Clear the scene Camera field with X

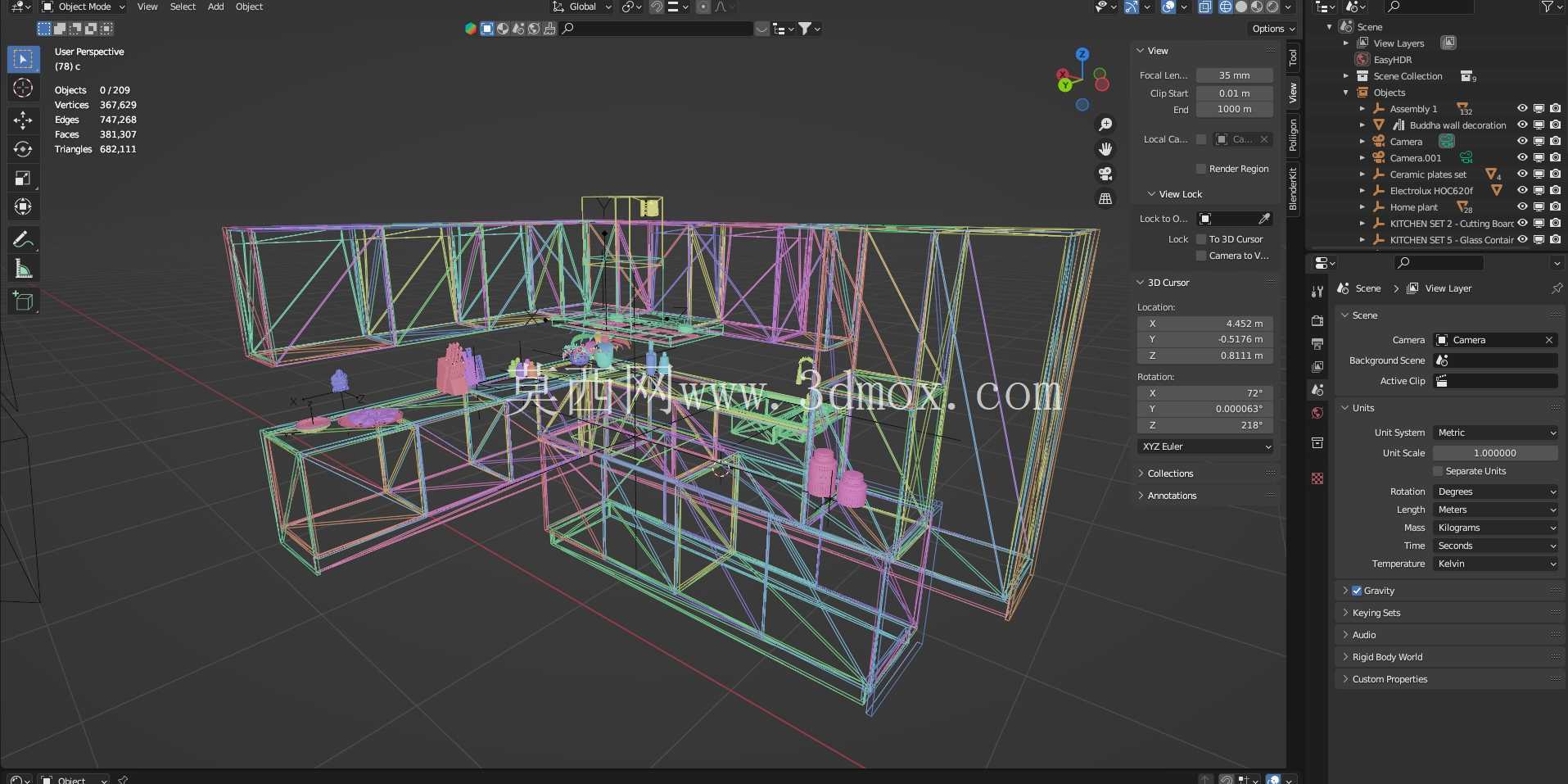pos(1549,340)
